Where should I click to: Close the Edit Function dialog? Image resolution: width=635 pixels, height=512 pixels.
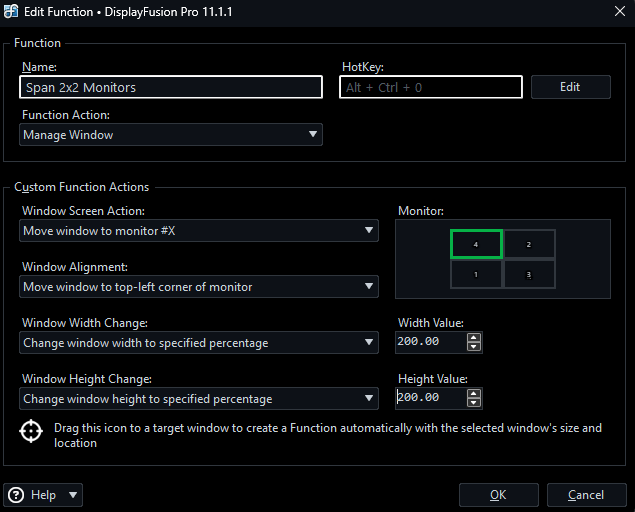tap(620, 11)
